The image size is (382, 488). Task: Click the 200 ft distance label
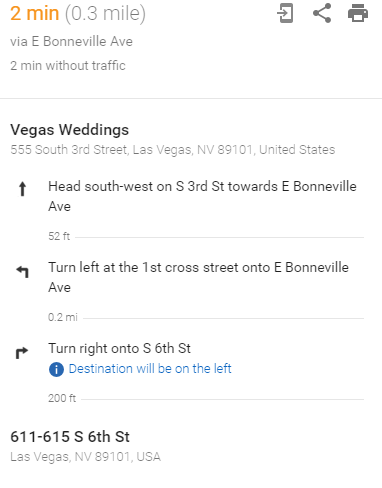pyautogui.click(x=62, y=398)
